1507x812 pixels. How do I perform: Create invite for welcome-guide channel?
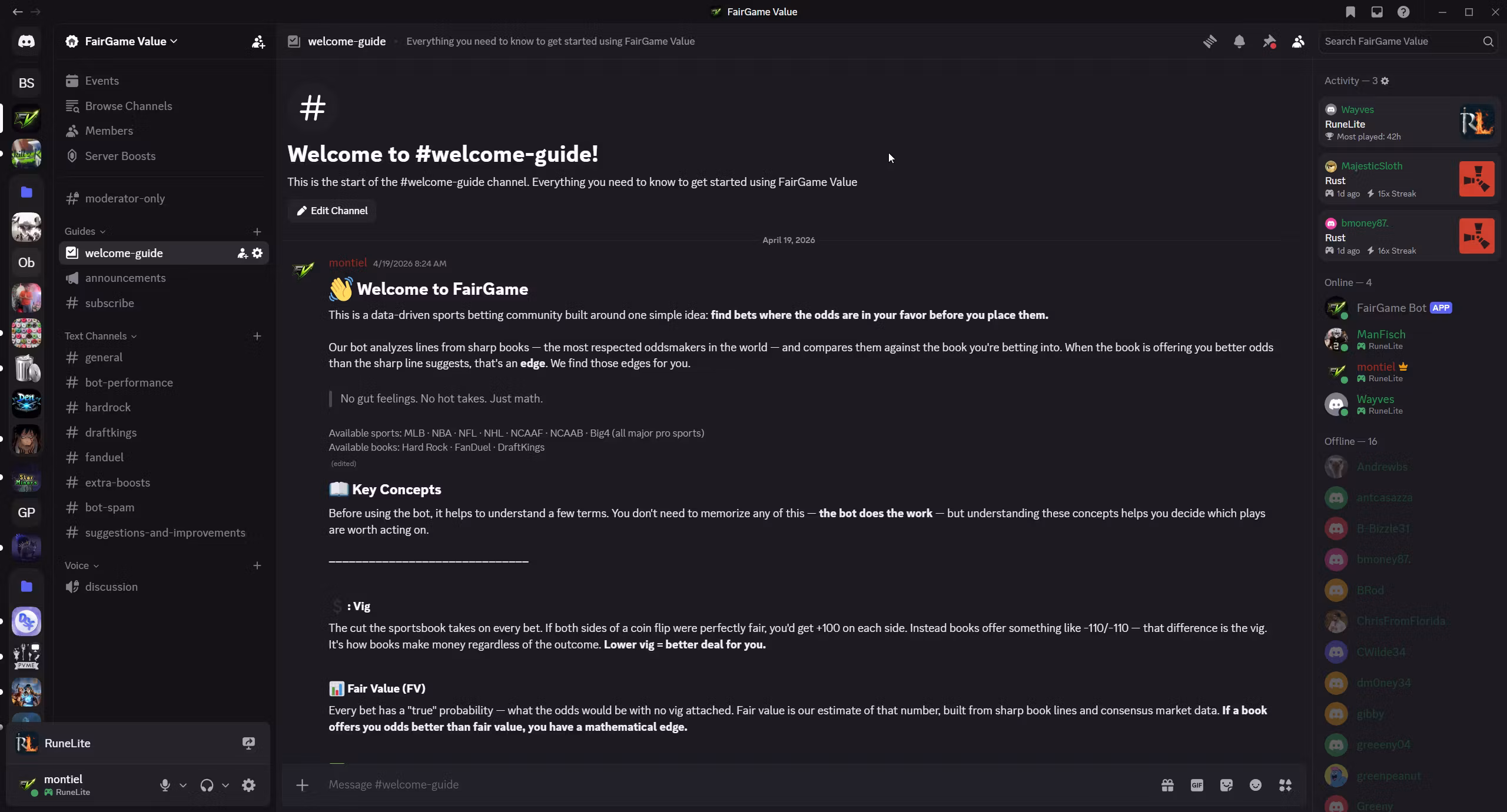pyautogui.click(x=242, y=253)
